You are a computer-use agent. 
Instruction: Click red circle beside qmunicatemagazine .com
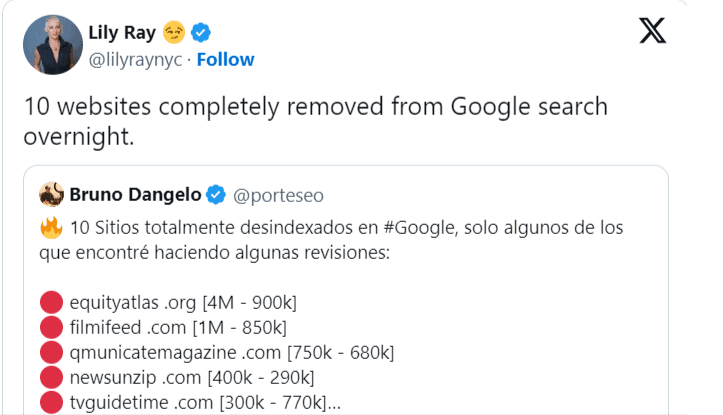(51, 352)
